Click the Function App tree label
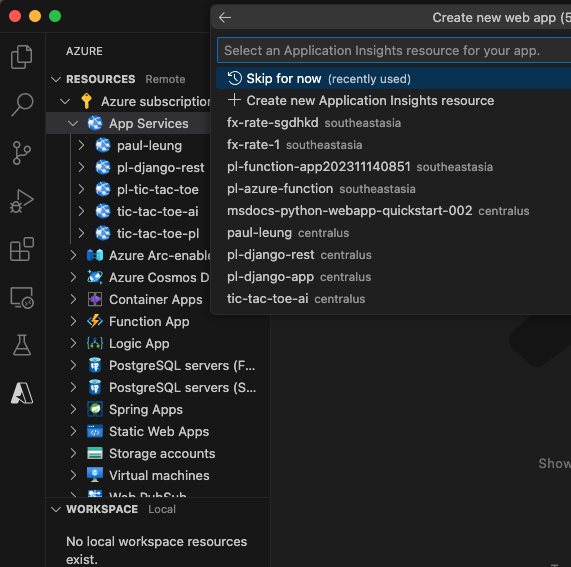The width and height of the screenshot is (571, 567). (149, 322)
